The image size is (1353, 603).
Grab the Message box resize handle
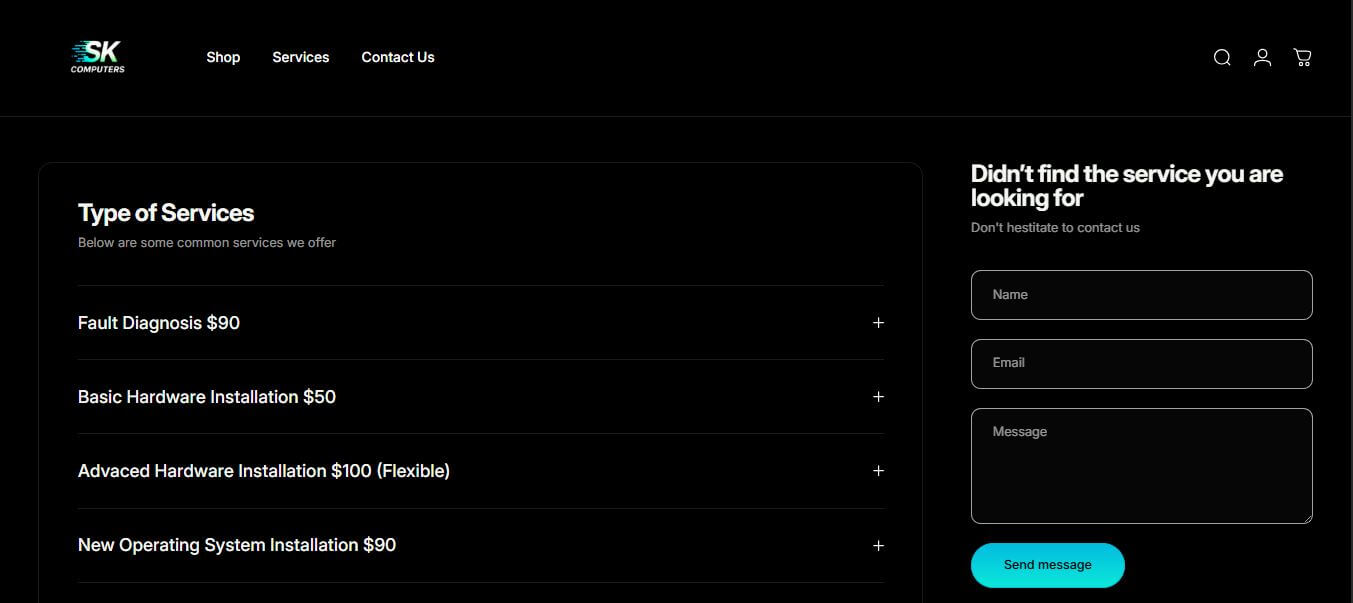point(1306,517)
